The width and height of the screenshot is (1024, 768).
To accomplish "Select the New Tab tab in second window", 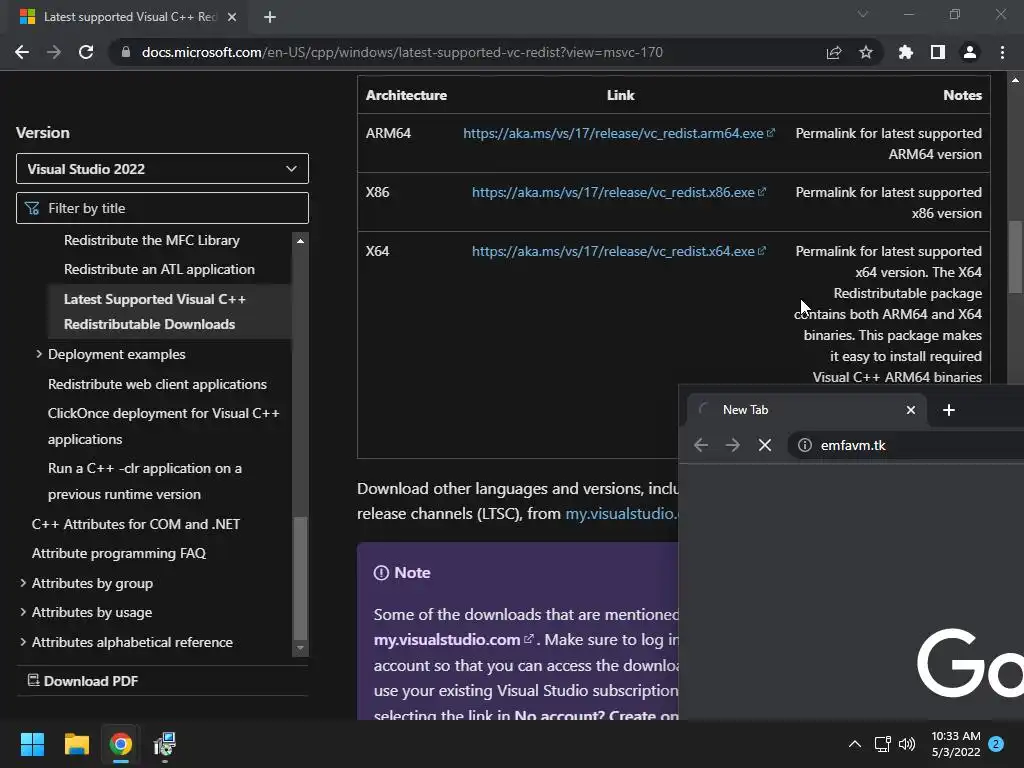I will 807,409.
